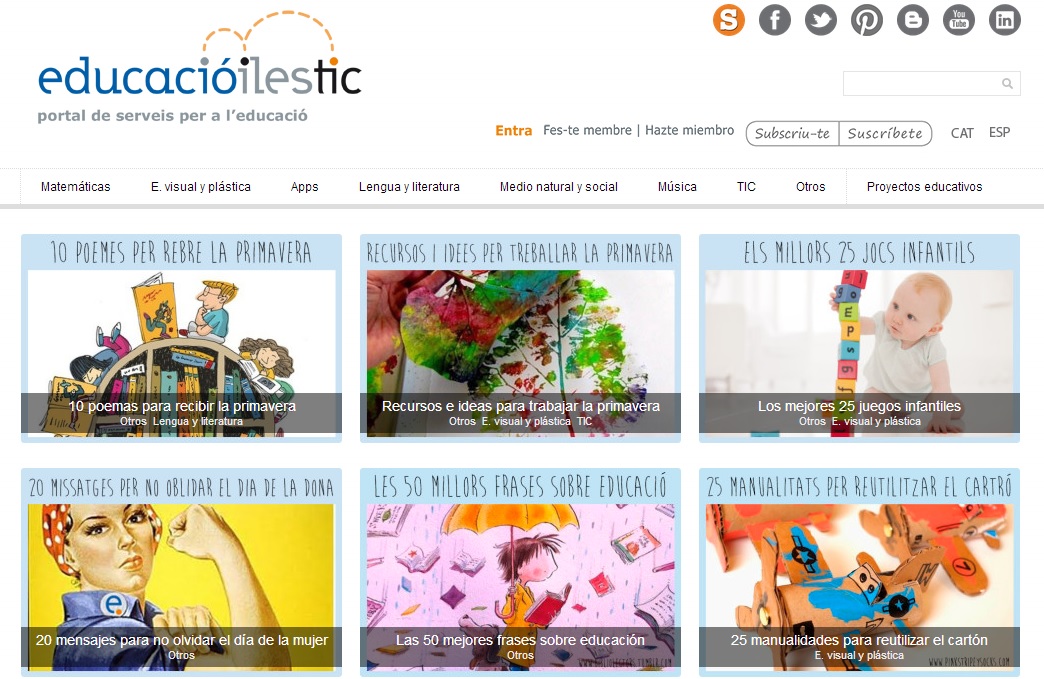The height and width of the screenshot is (679, 1044).
Task: Click the search magnifier icon
Action: pos(1007,83)
